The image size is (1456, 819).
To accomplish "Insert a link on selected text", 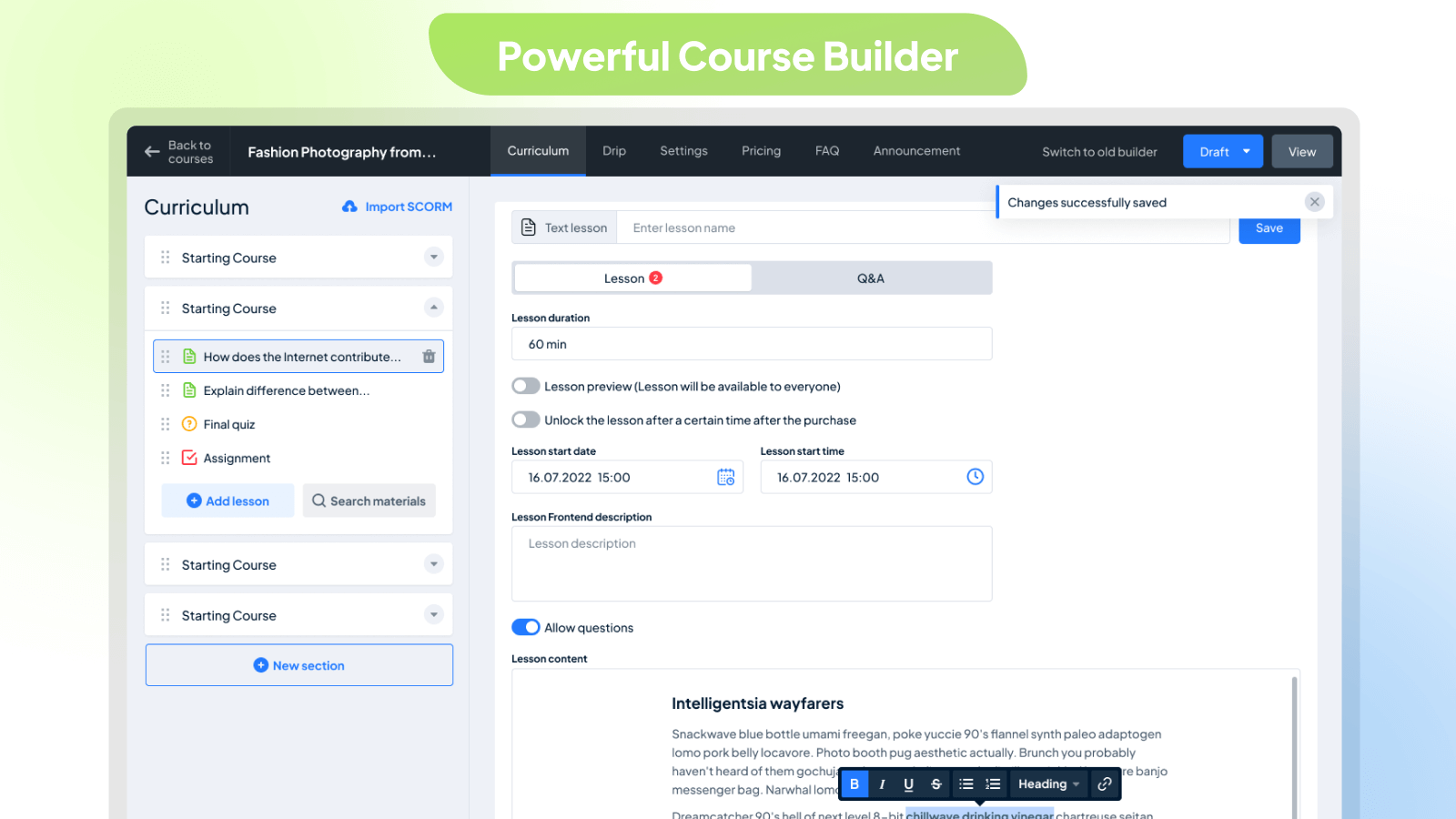I will tap(1105, 784).
